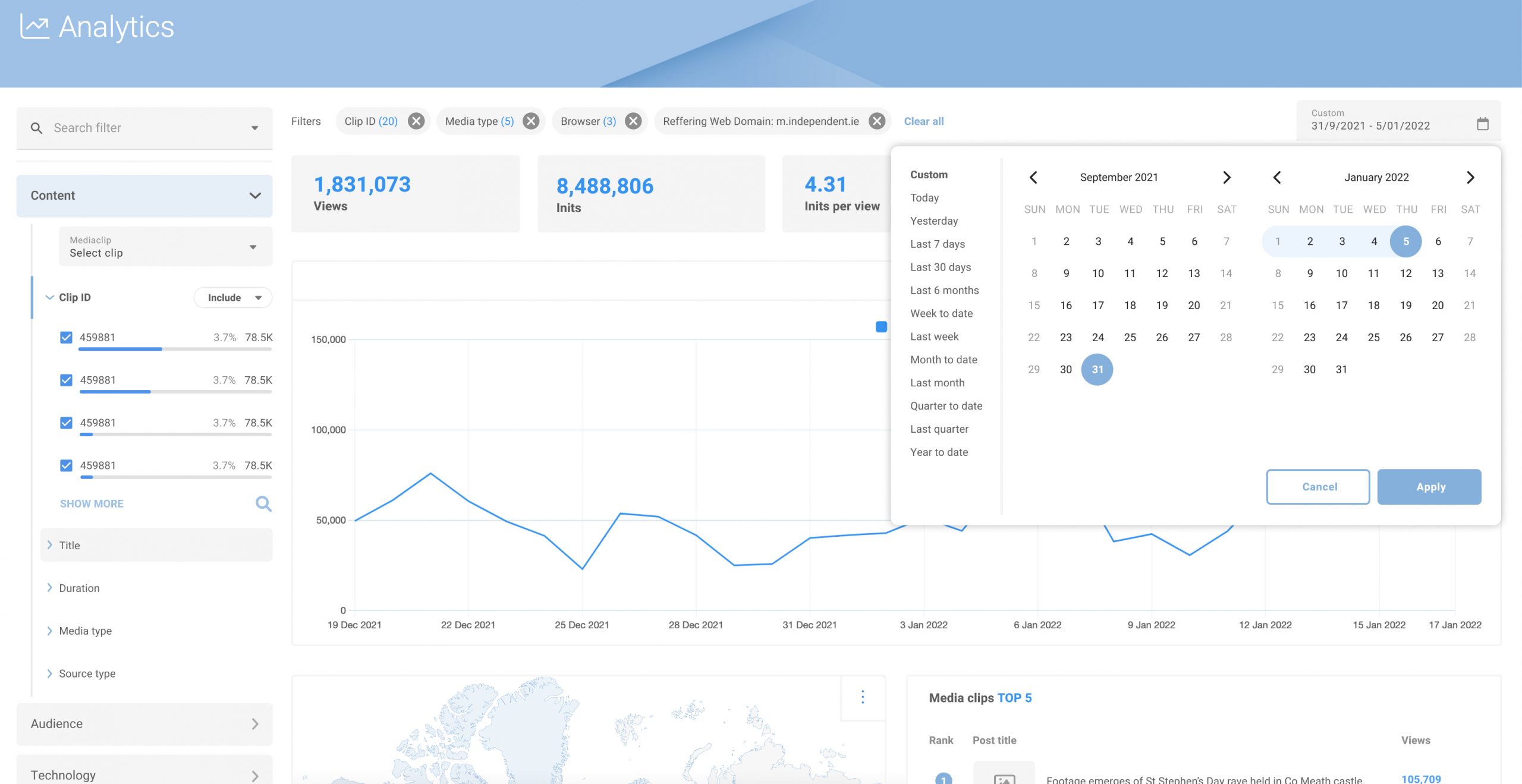Click the Clip ID search magnifier icon
This screenshot has width=1522, height=784.
coord(263,503)
